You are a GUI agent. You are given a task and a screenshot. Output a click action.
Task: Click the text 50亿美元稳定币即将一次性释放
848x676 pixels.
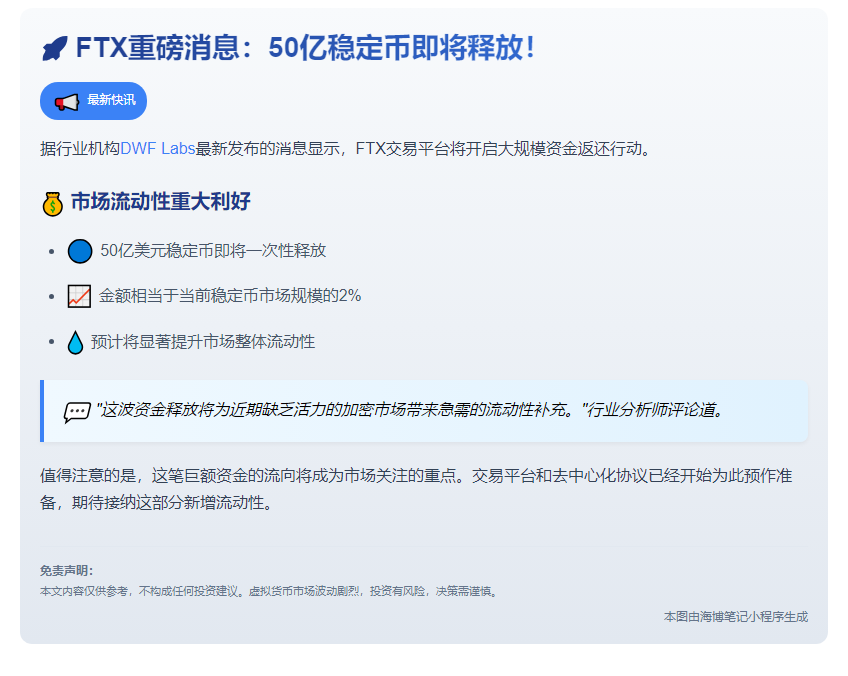pos(213,251)
